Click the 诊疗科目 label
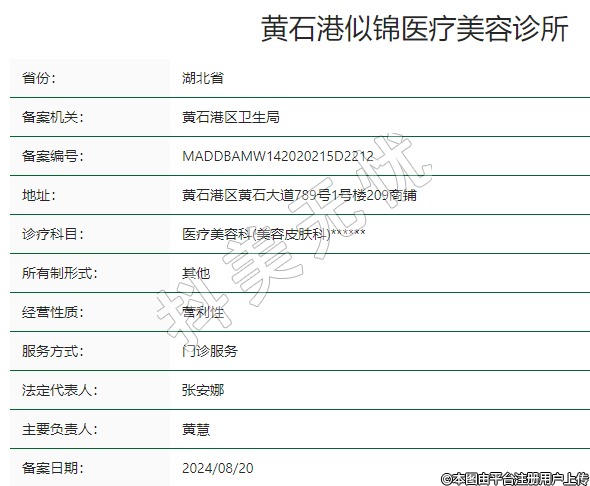590x486 pixels. click(x=53, y=234)
